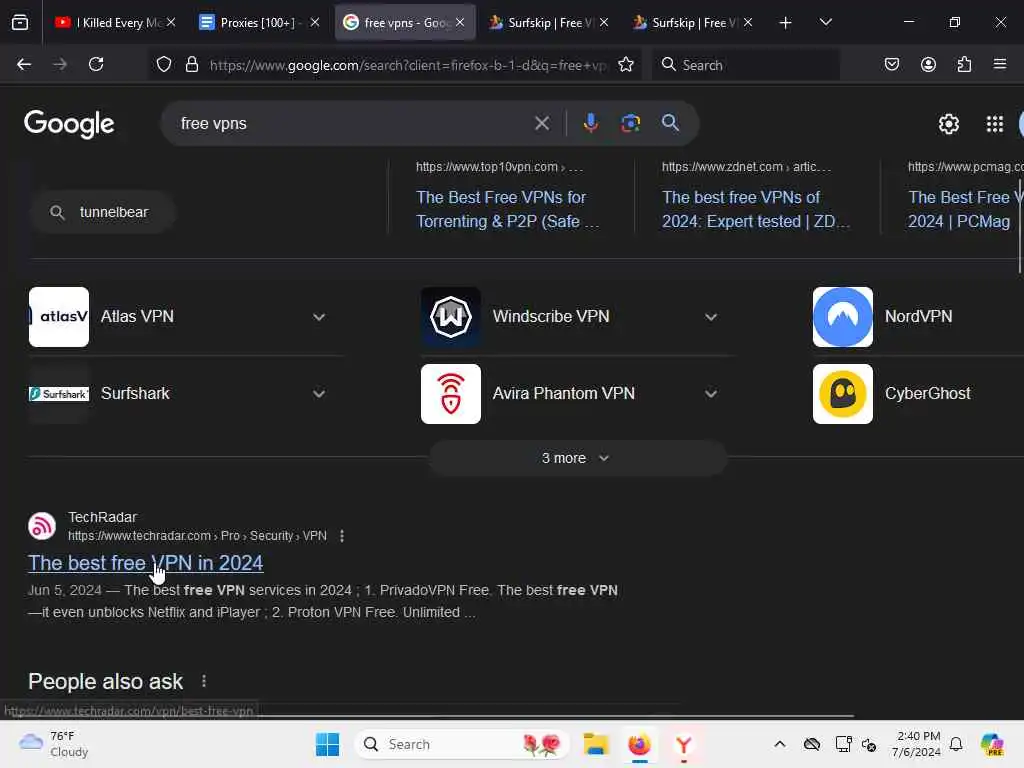Screen dimensions: 1024x768
Task: Select CyberGhost entry
Action: (918, 394)
